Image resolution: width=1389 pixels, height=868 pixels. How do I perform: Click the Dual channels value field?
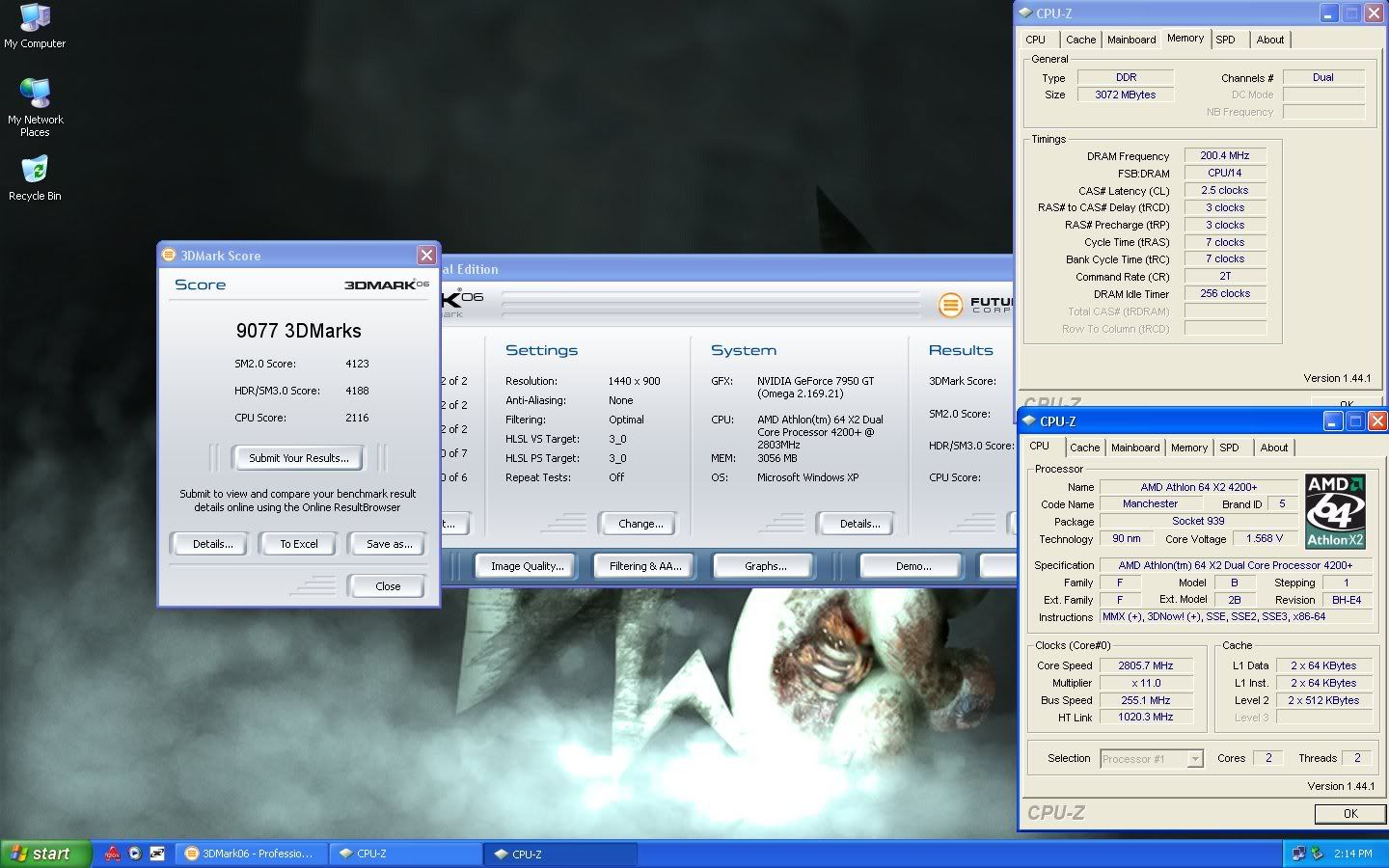click(1323, 77)
